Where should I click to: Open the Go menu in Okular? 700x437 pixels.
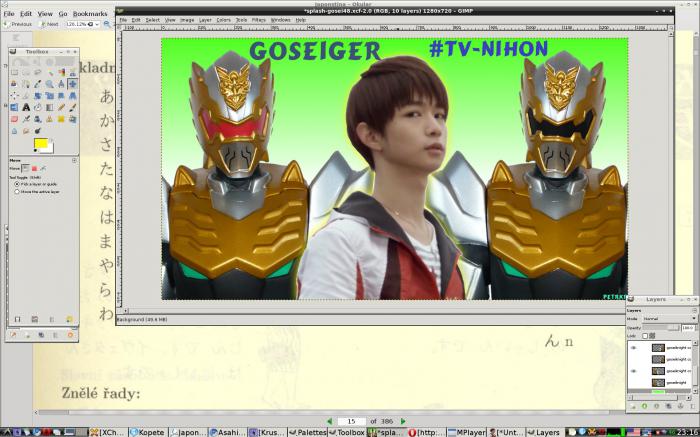pos(63,14)
